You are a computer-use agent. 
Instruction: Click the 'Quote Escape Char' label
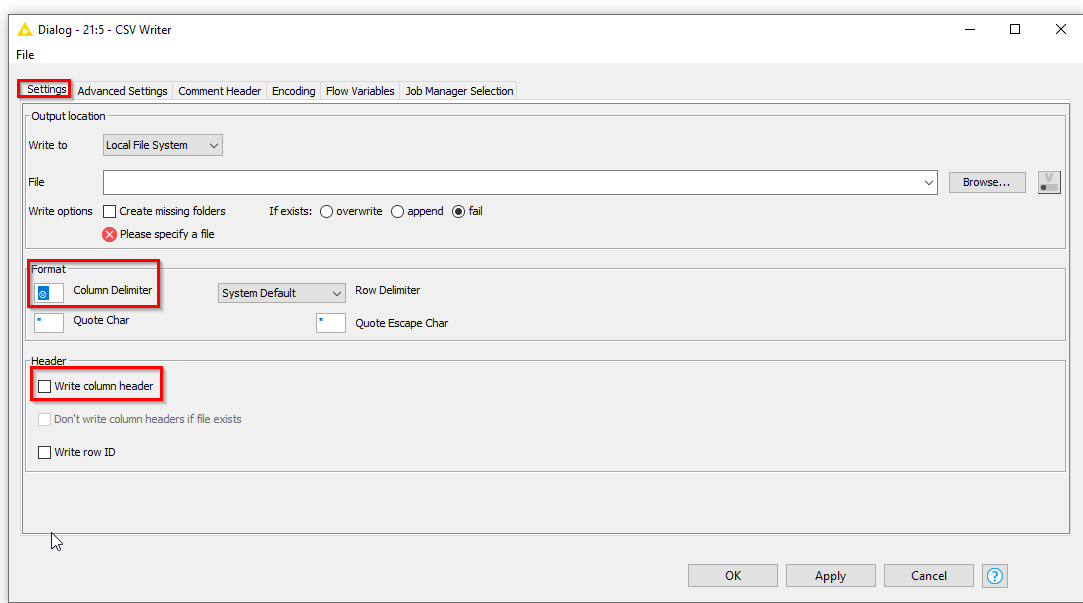click(x=401, y=323)
